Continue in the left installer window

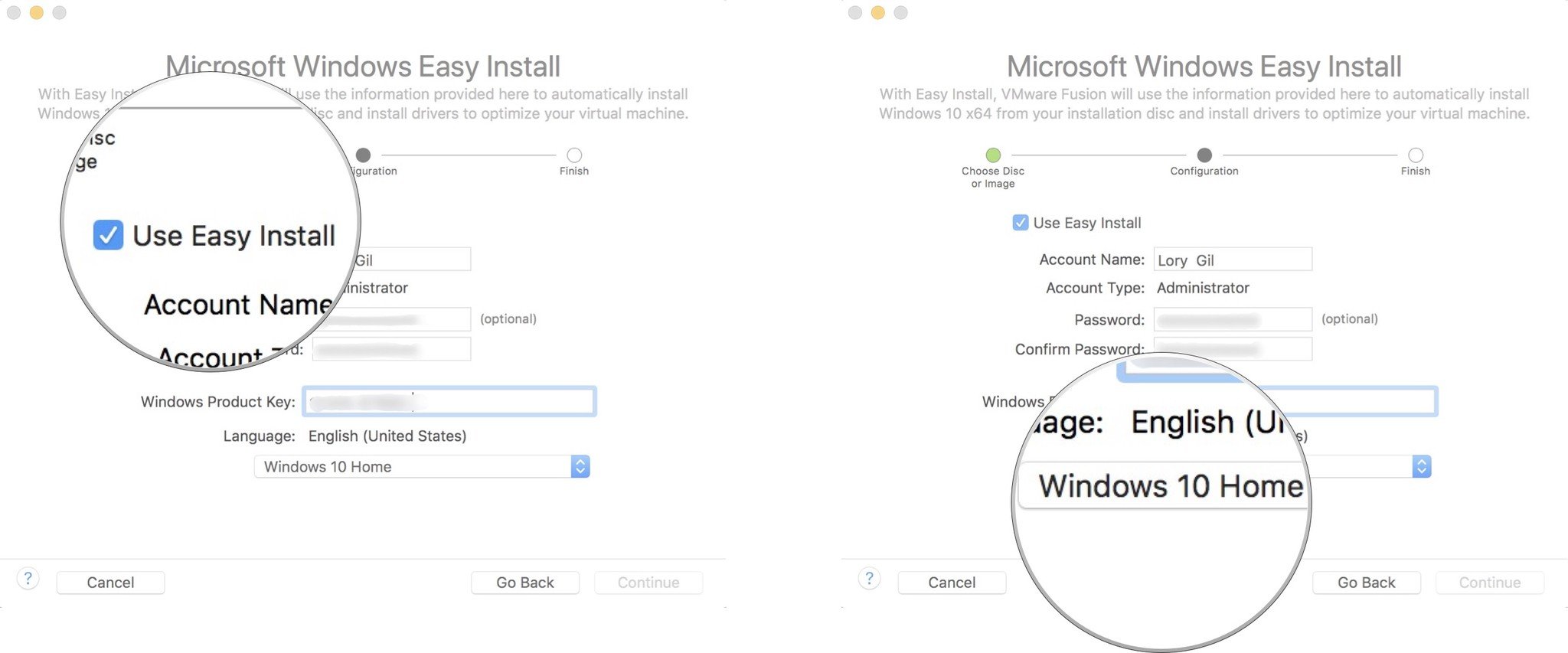point(648,583)
